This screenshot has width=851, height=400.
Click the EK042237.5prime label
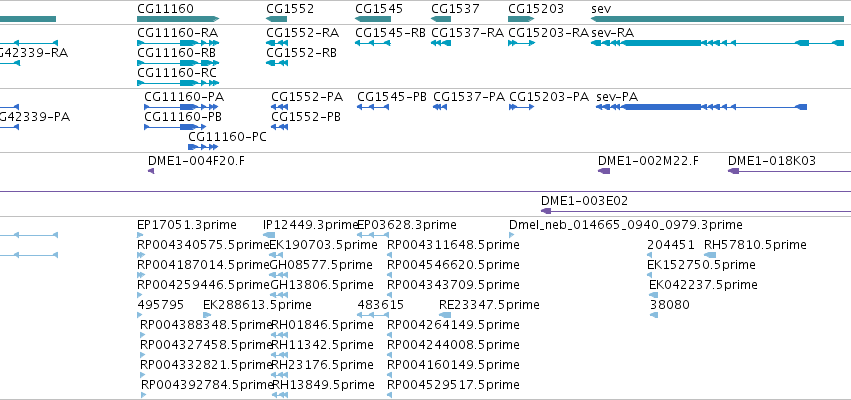[x=703, y=285]
